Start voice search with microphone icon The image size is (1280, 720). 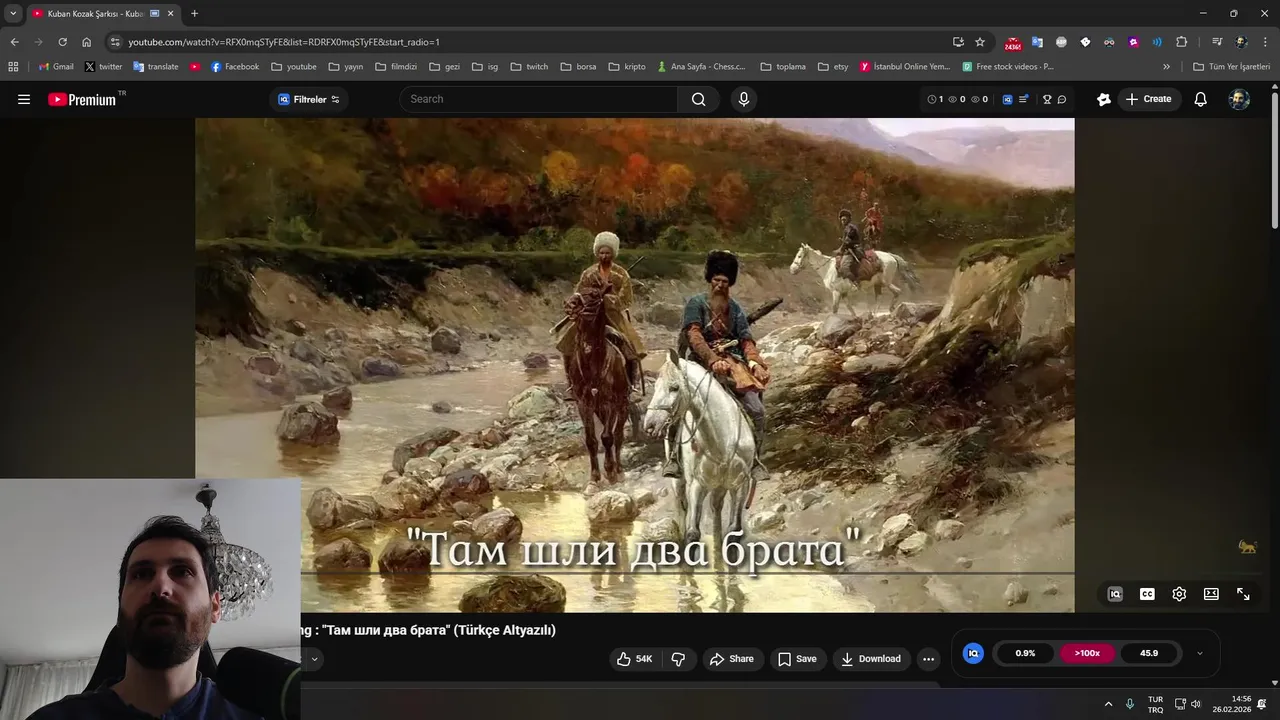tap(743, 99)
